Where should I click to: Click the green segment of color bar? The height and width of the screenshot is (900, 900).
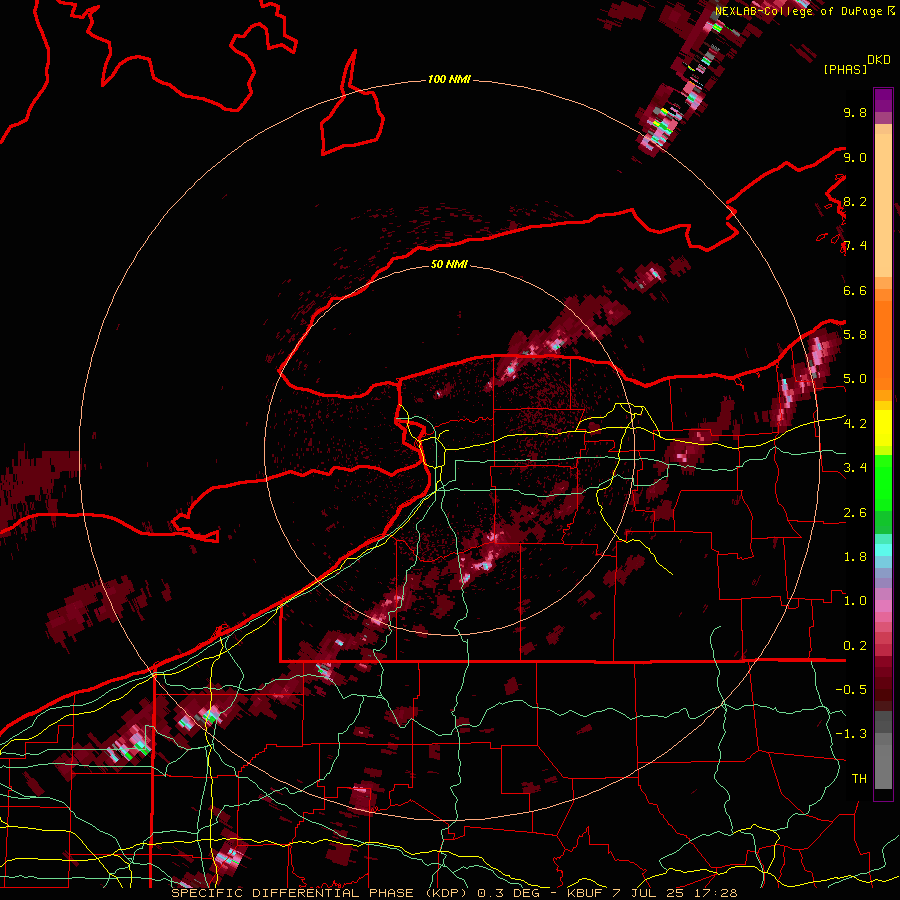coord(883,482)
